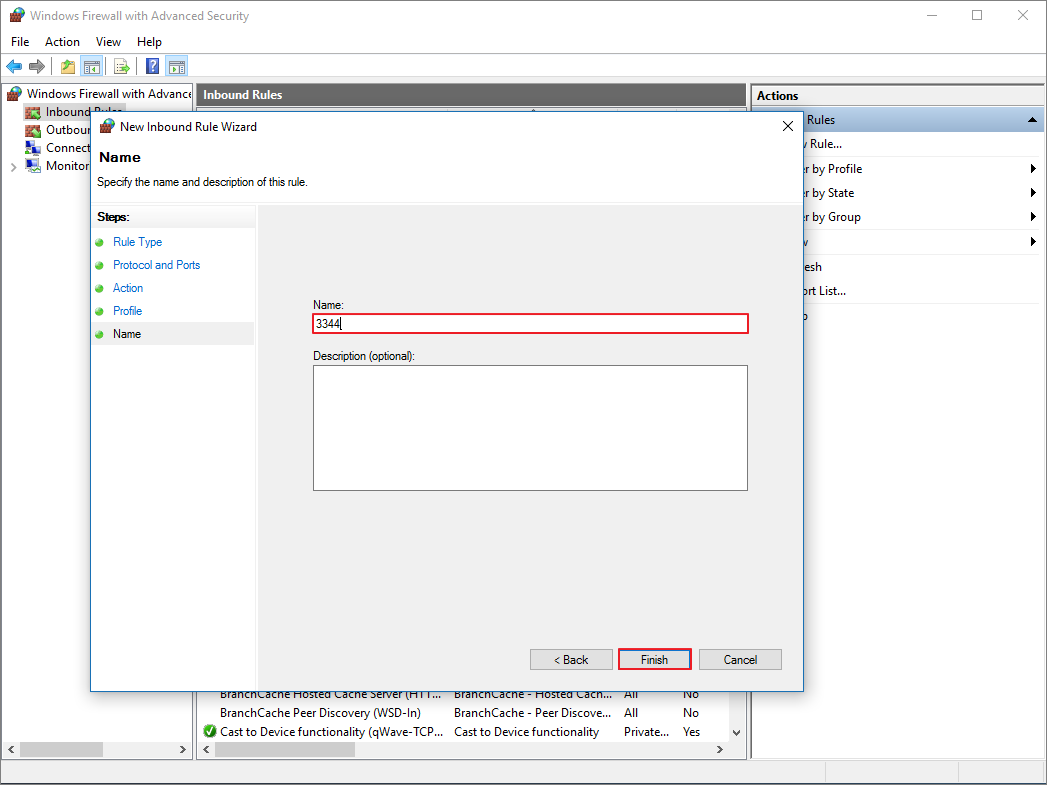Click the Private... profile cell
This screenshot has width=1047, height=785.
tap(646, 732)
